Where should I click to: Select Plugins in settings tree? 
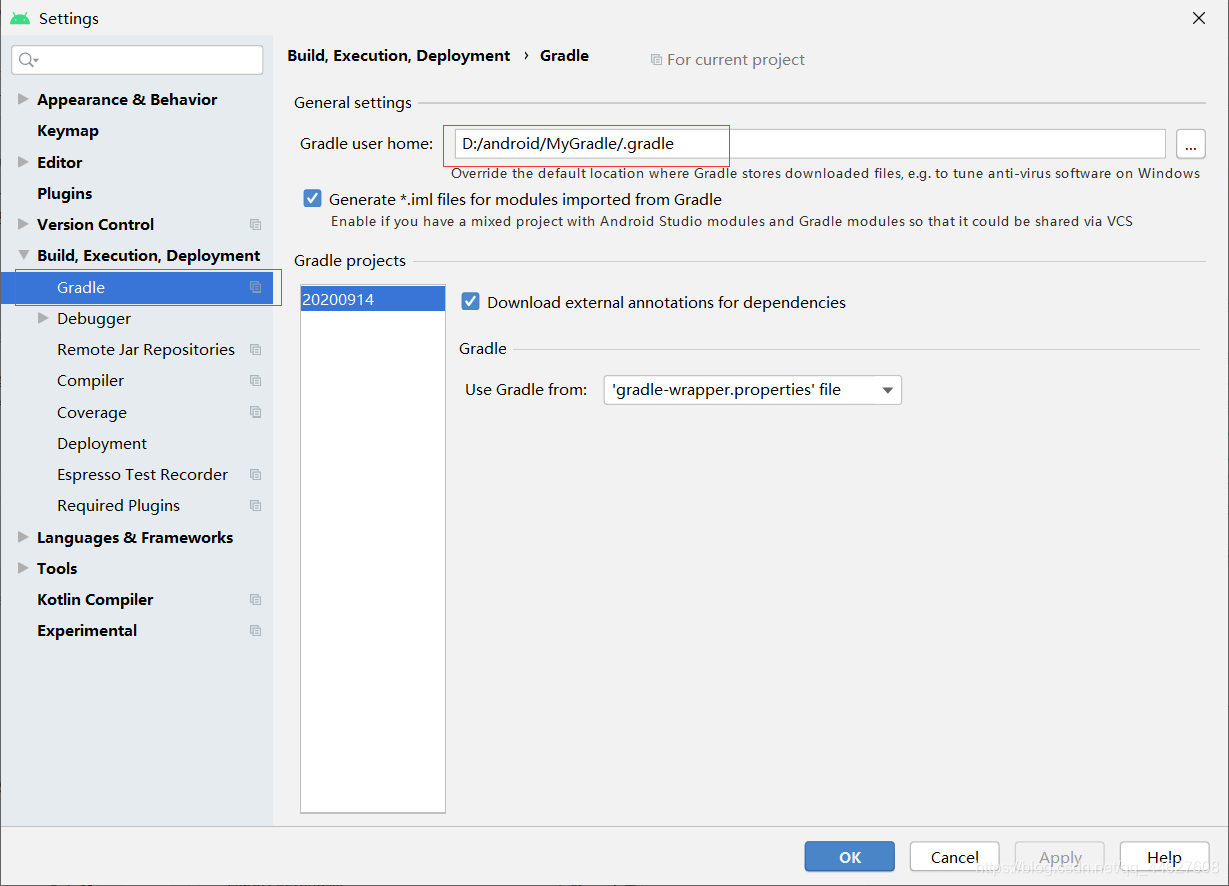point(65,193)
